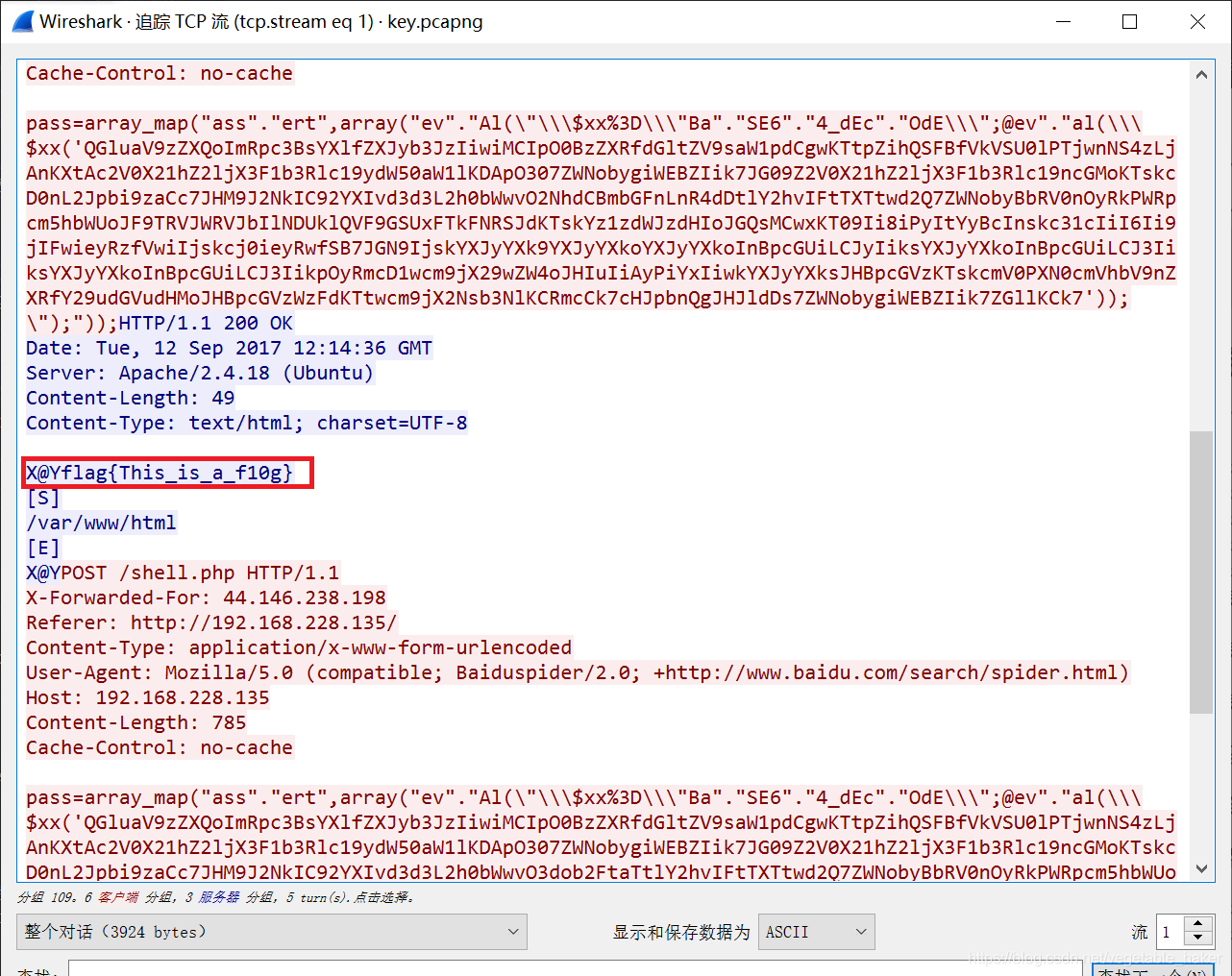The height and width of the screenshot is (976, 1232).
Task: Maximize the Wireshark follow stream window
Action: [1130, 21]
